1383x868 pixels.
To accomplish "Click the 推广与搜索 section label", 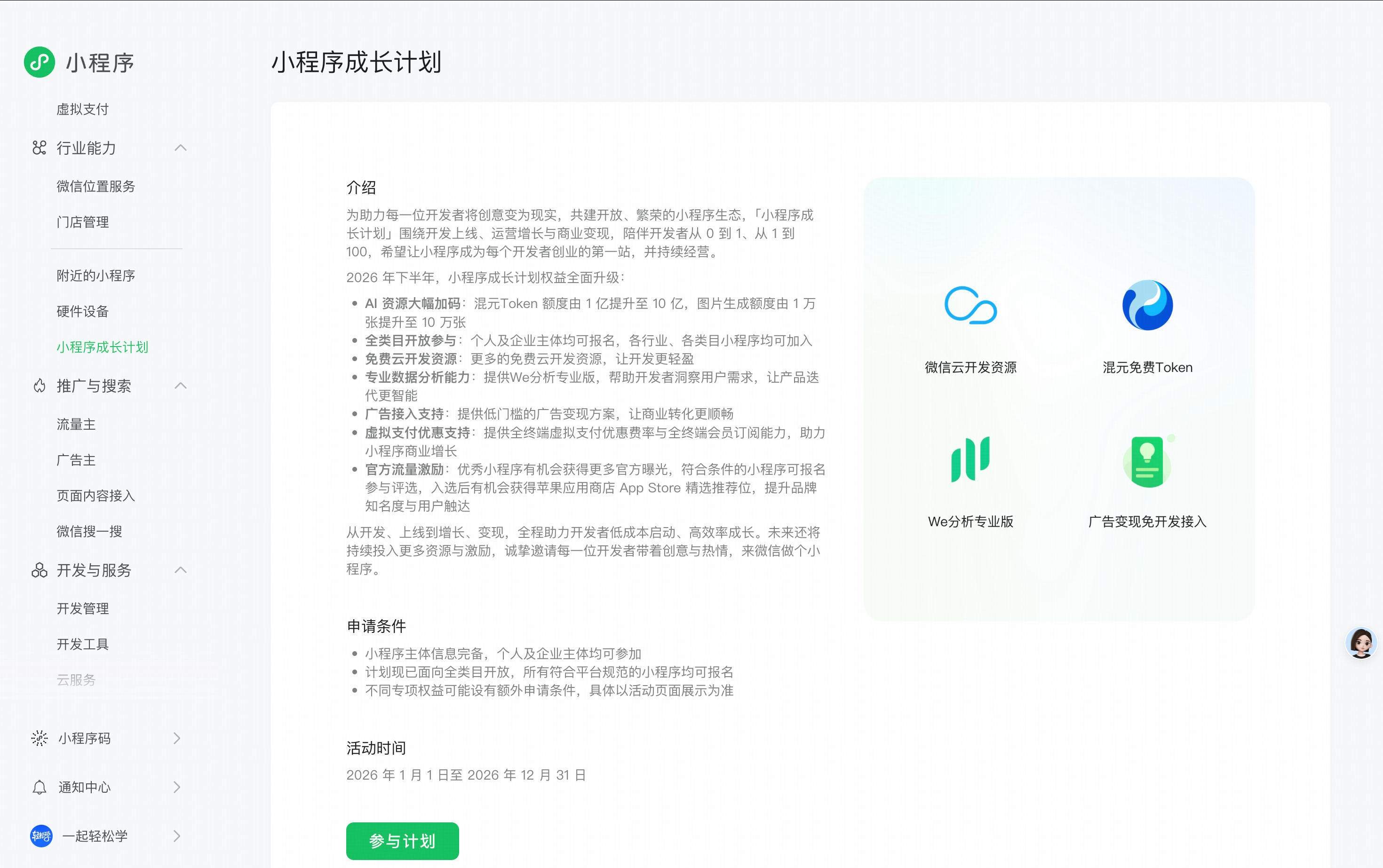I will 94,386.
